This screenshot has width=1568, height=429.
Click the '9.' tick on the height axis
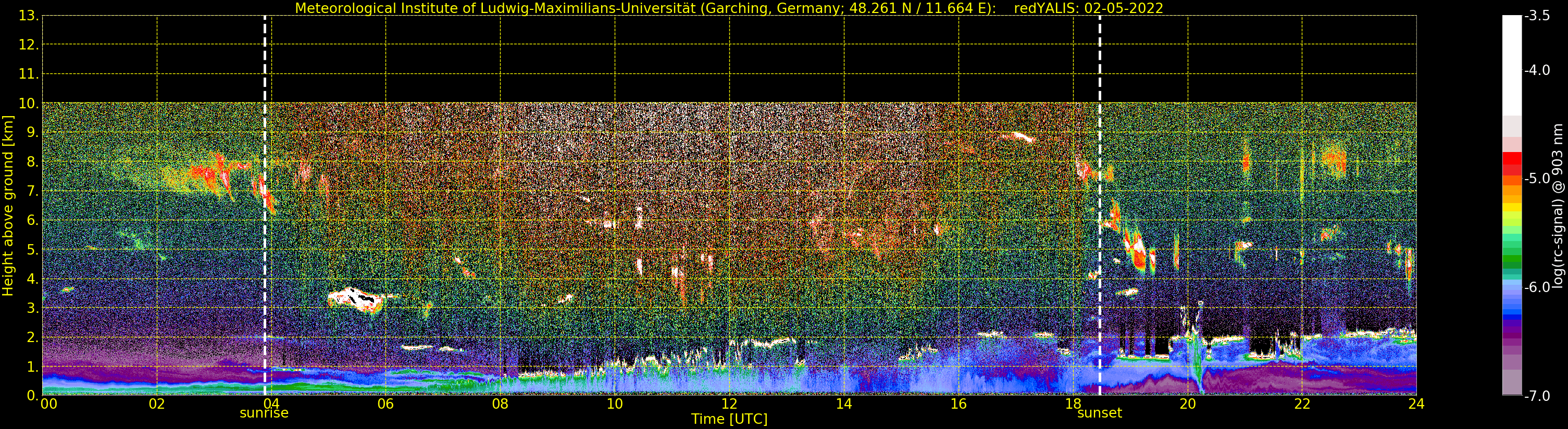tap(32, 133)
